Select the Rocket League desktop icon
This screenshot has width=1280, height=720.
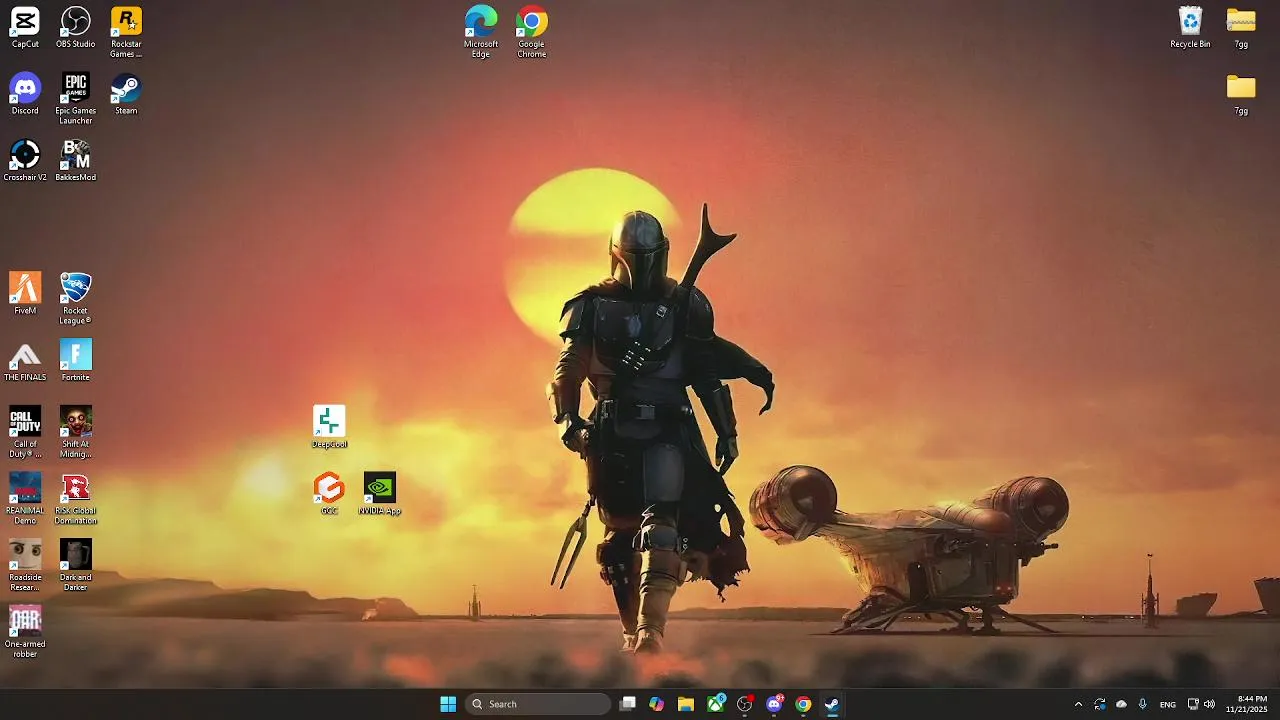tap(76, 299)
